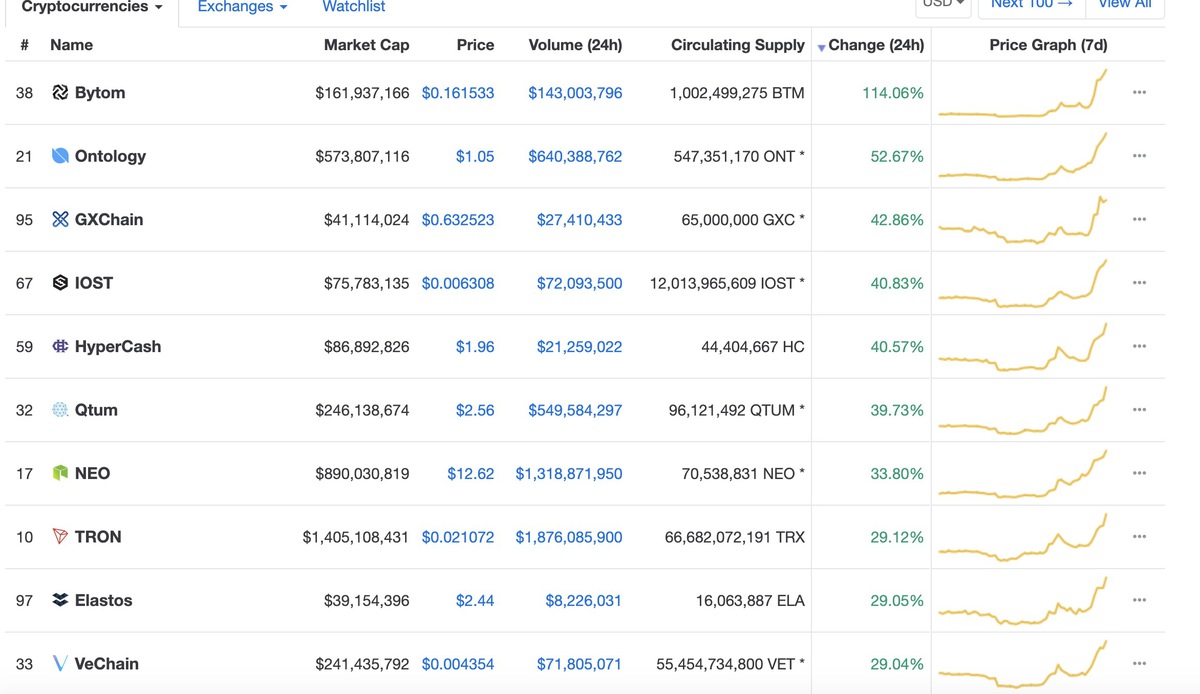
Task: Sort by the # rank column header
Action: click(x=24, y=45)
